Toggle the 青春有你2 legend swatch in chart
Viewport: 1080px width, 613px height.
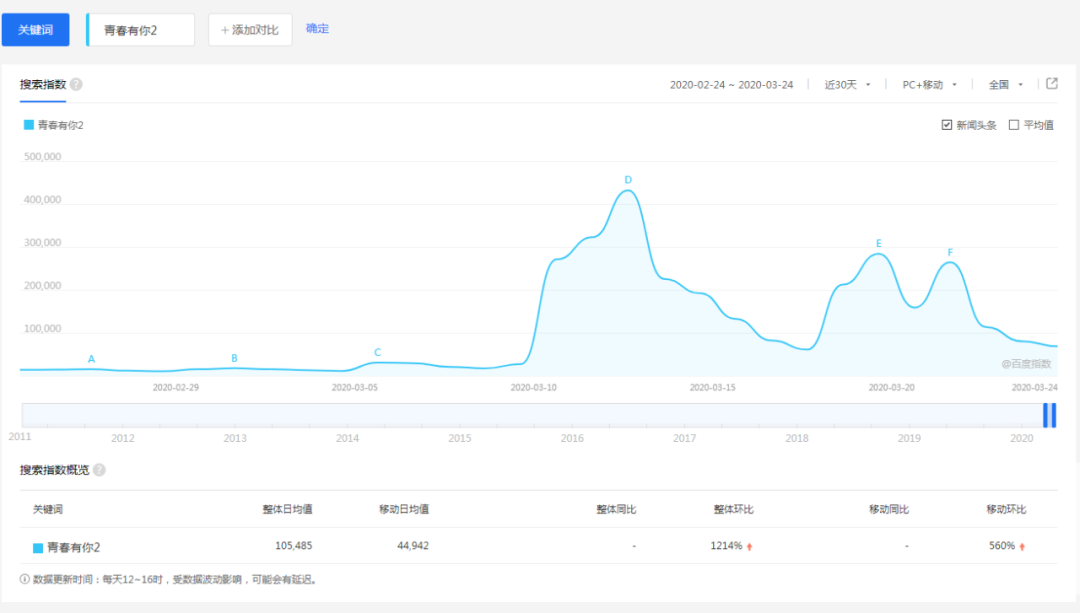29,125
